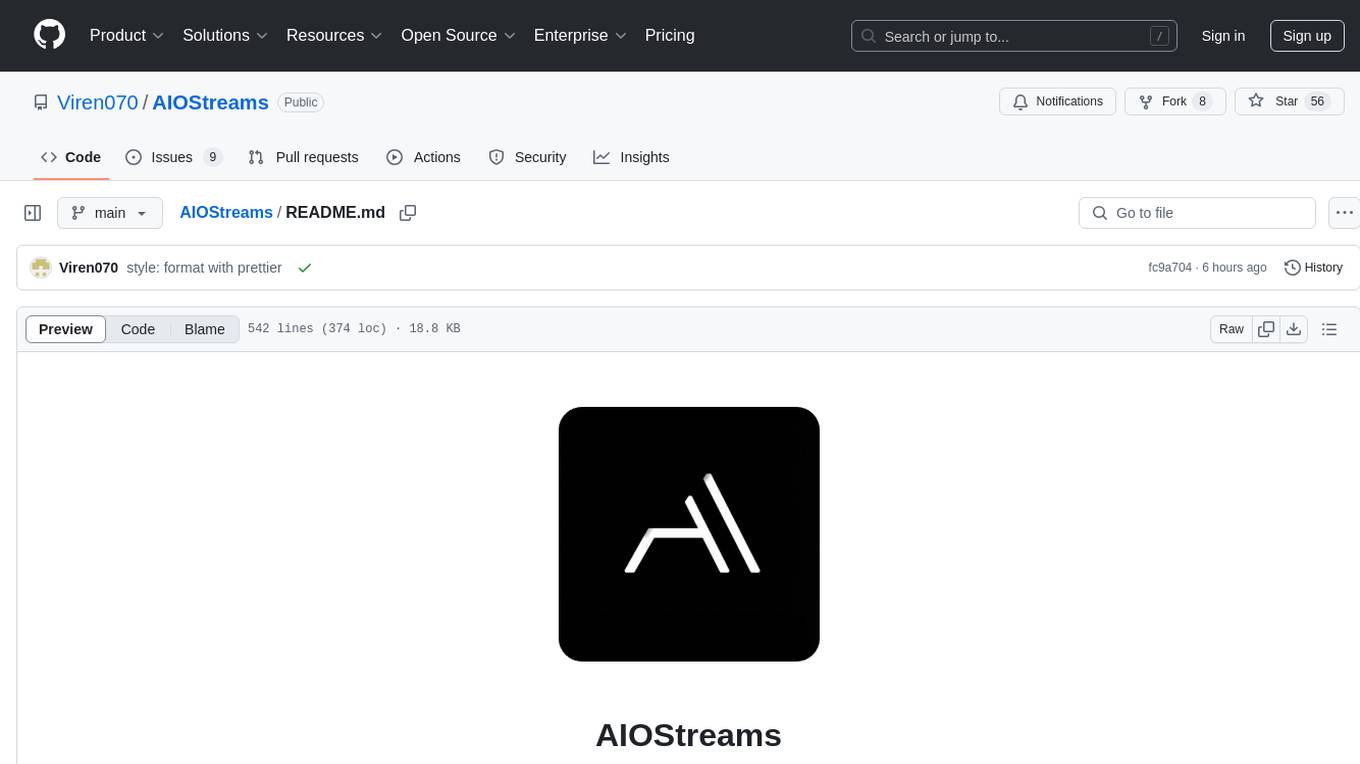Expand the Resources menu
The image size is (1360, 764).
(334, 35)
